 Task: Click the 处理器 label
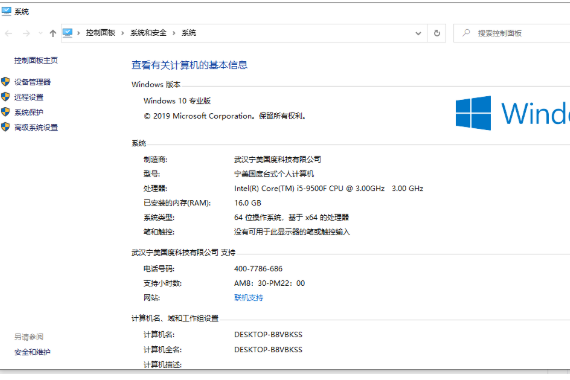tap(155, 188)
